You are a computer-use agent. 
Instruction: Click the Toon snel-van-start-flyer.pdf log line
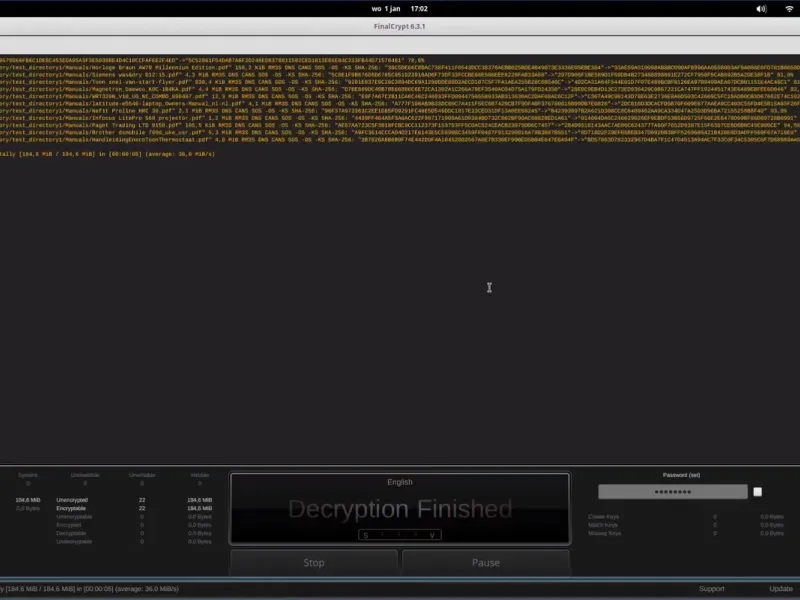(400, 82)
